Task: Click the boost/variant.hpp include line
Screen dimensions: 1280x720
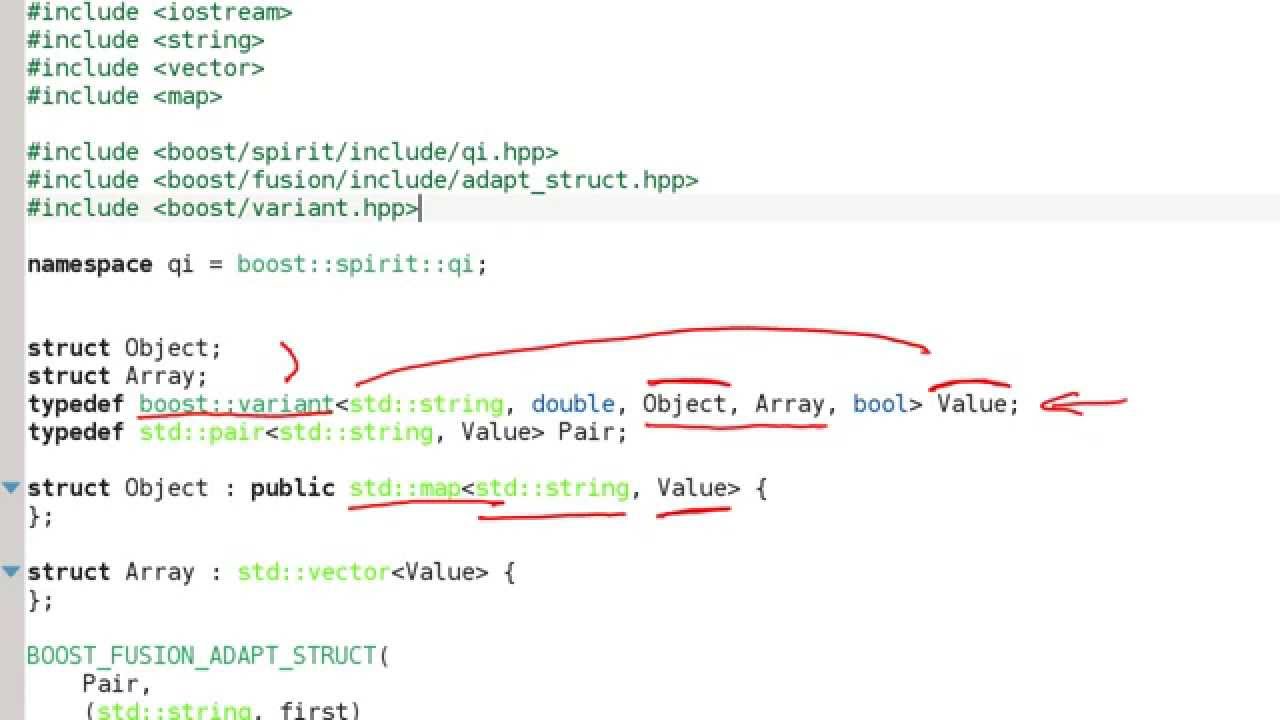Action: click(223, 208)
